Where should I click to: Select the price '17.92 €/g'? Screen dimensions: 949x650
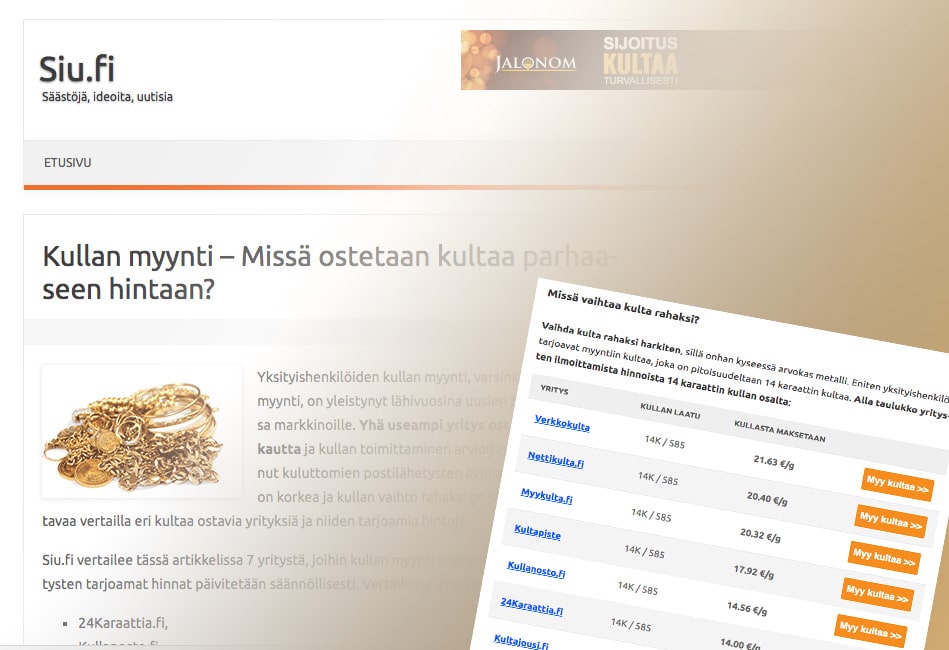point(754,571)
